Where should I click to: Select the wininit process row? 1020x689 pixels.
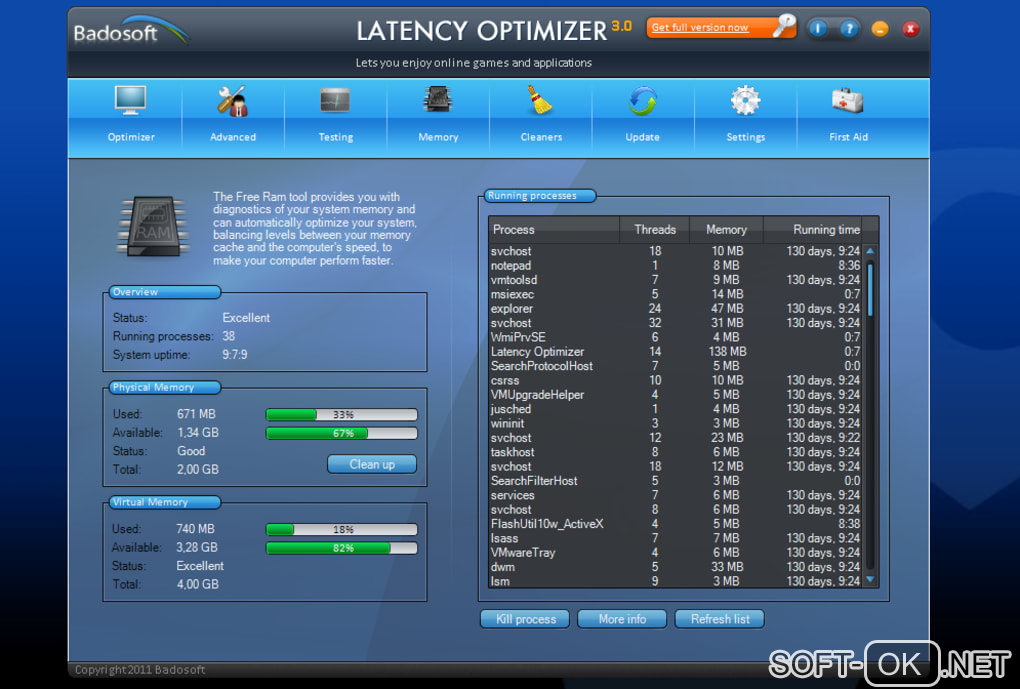point(675,423)
